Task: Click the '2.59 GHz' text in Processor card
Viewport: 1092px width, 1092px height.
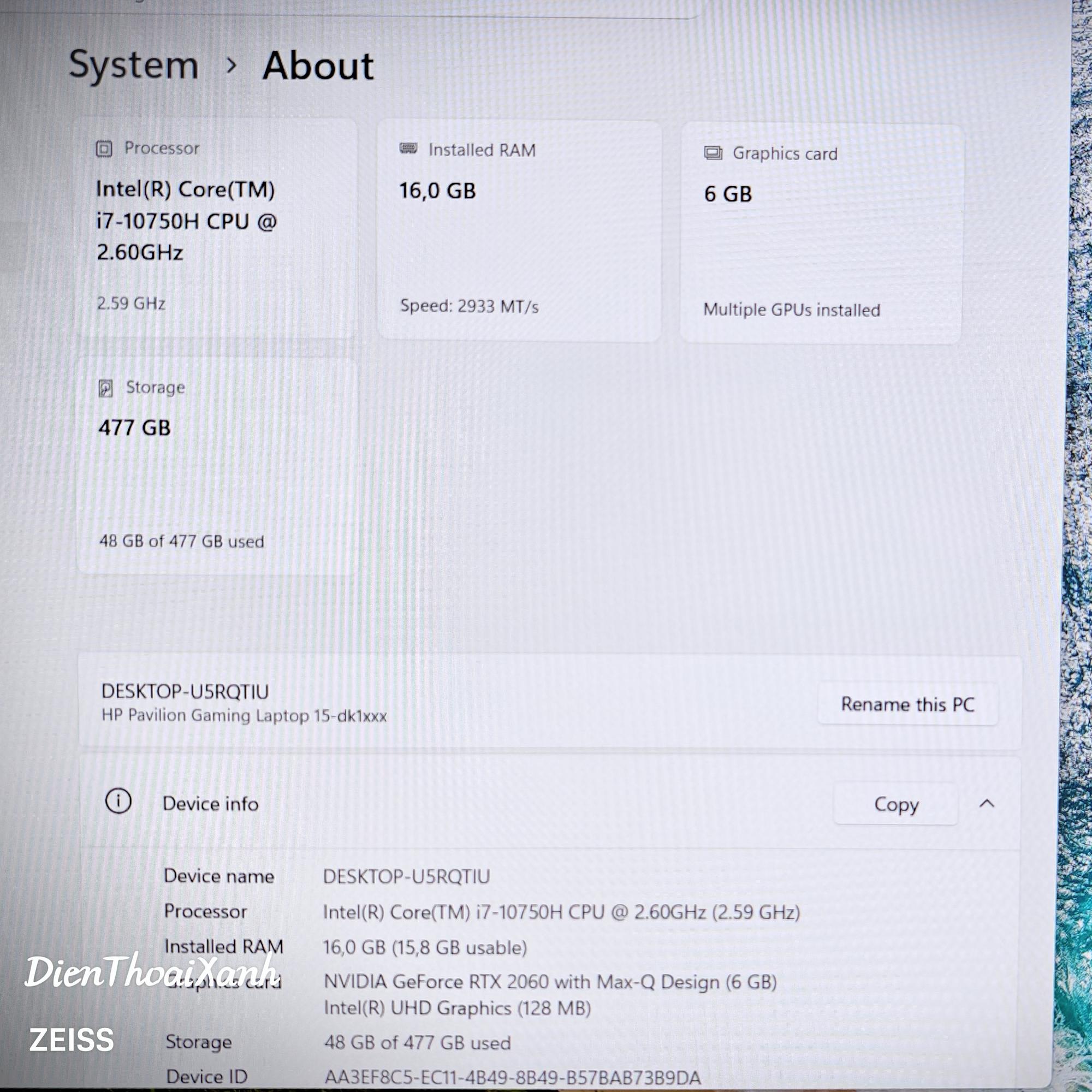Action: coord(131,304)
